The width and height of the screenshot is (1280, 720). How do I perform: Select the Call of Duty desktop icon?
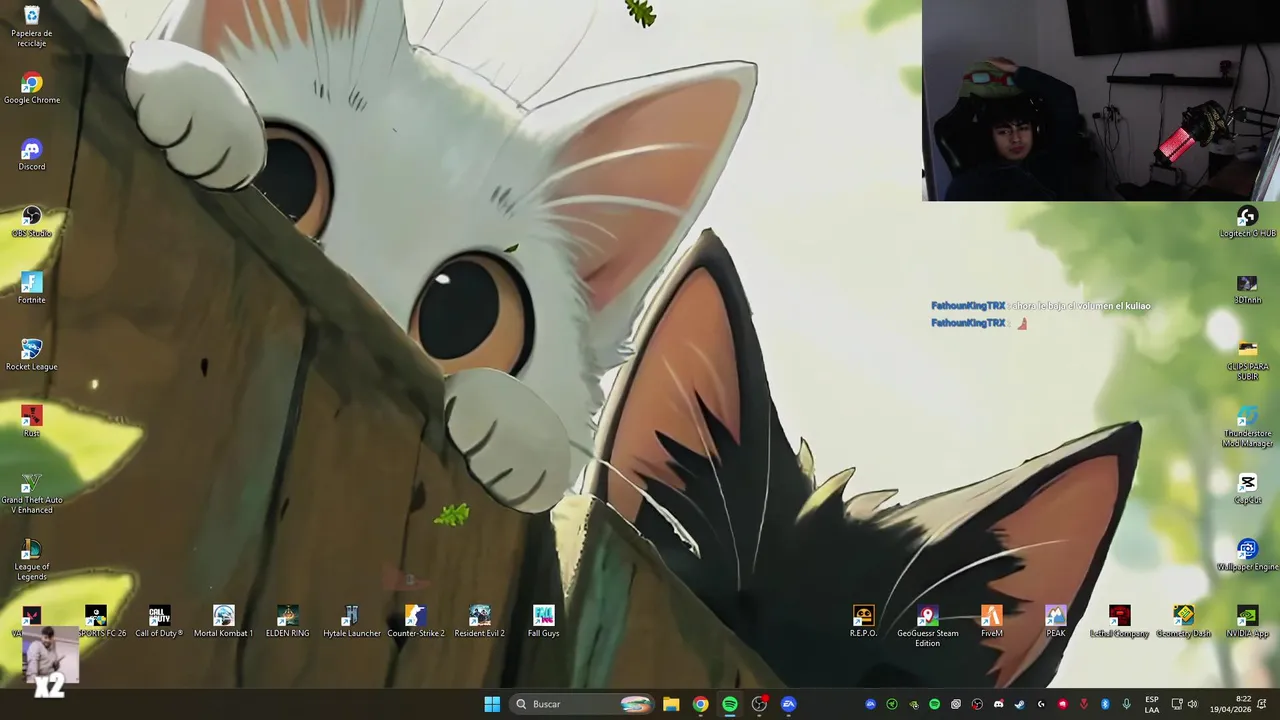click(159, 622)
